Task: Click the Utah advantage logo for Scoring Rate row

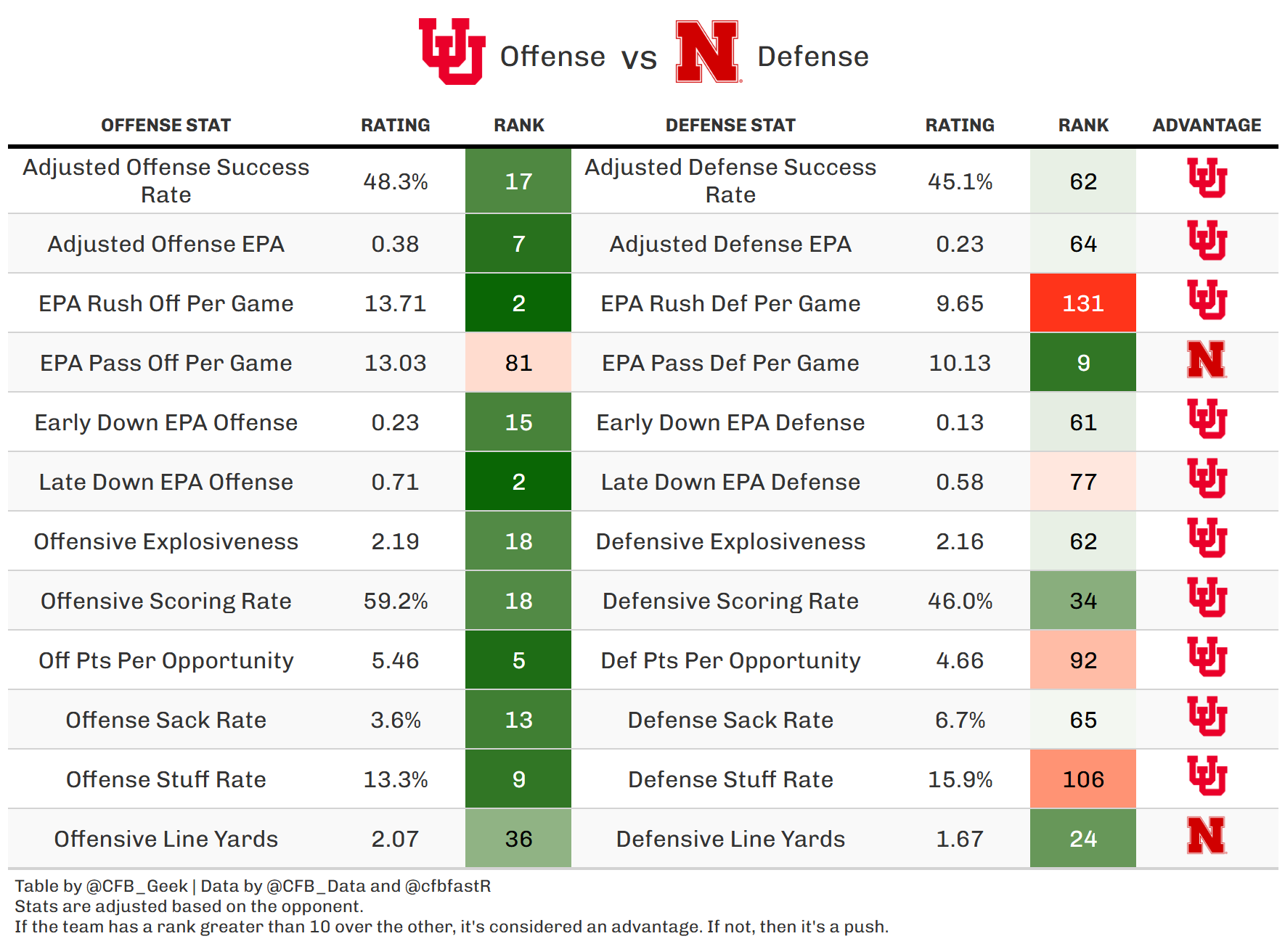Action: click(1207, 597)
